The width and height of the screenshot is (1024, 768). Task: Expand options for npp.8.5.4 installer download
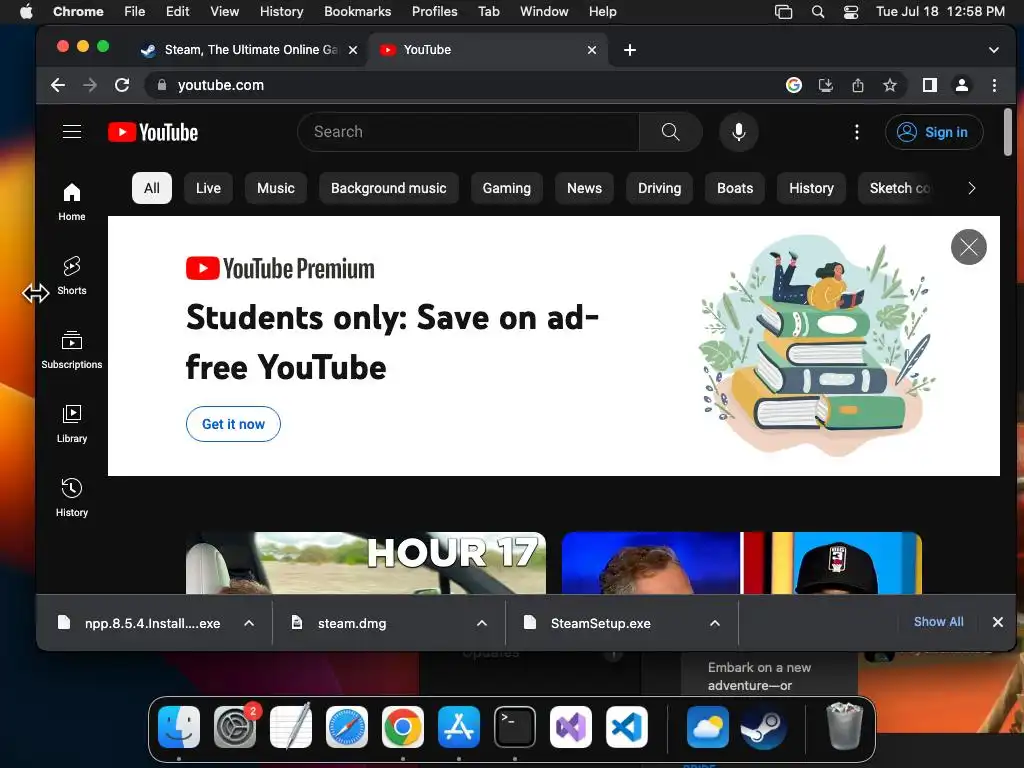249,623
